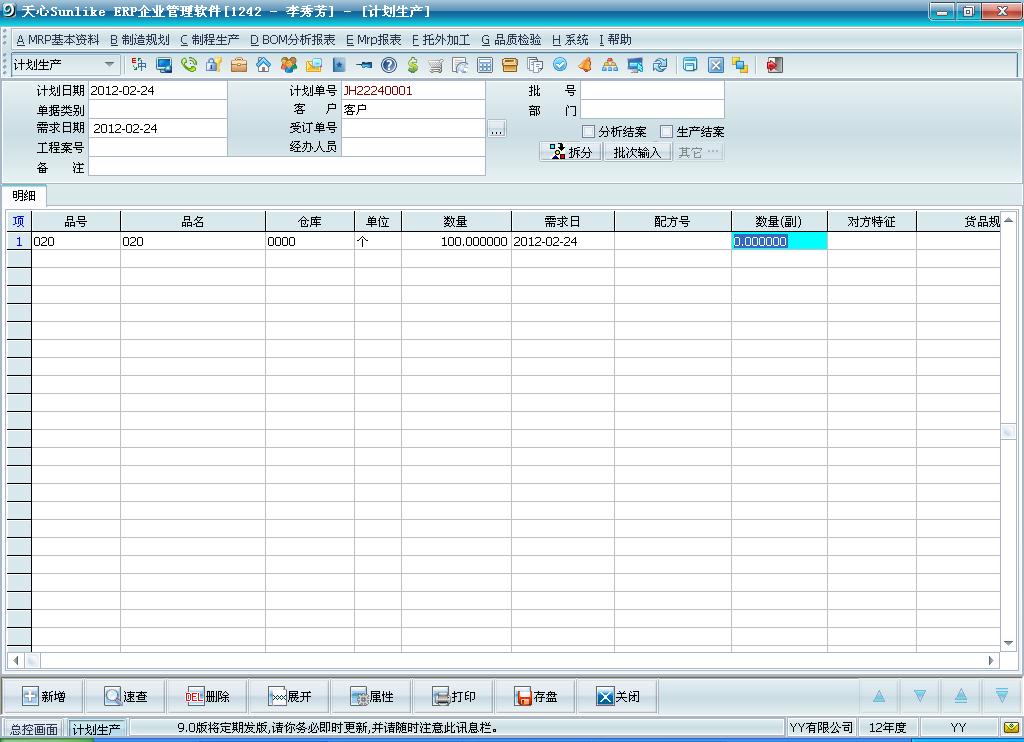Click the green dollar sign icon

click(x=412, y=65)
